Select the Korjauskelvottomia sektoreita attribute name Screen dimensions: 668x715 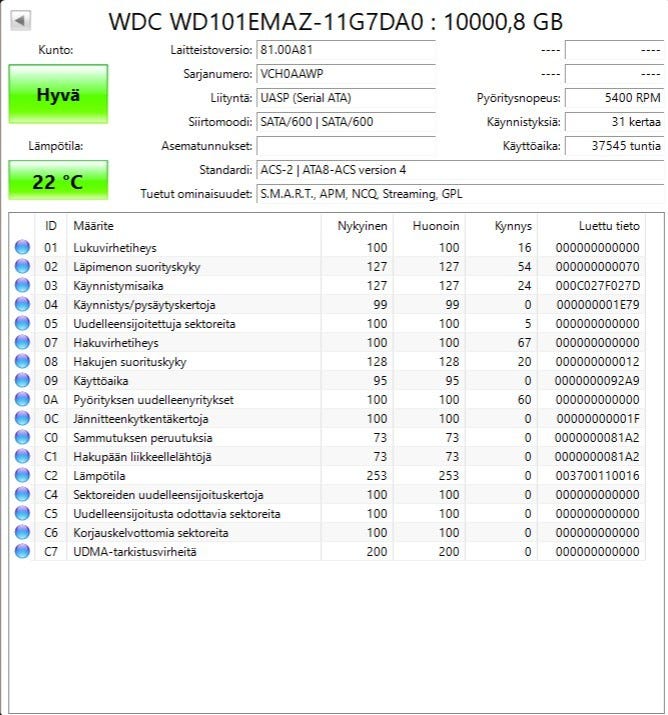(151, 533)
